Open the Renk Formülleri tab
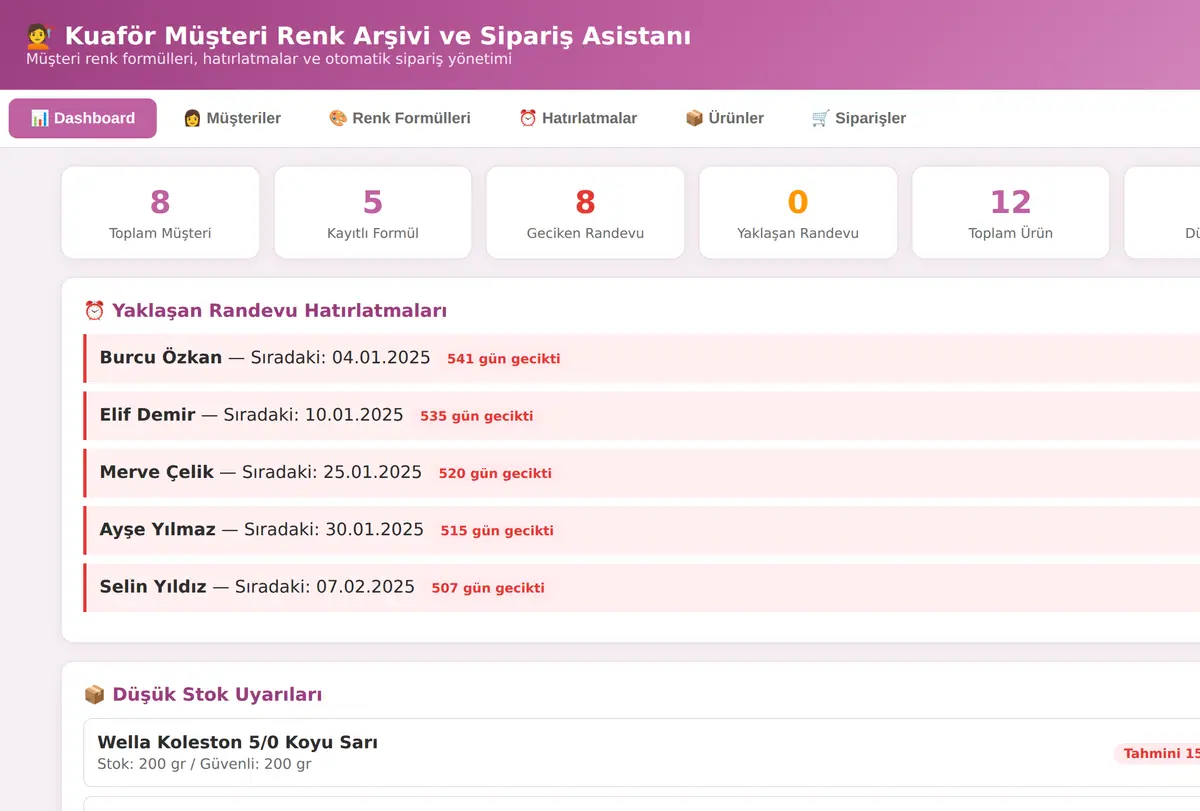Image resolution: width=1200 pixels, height=811 pixels. tap(400, 118)
